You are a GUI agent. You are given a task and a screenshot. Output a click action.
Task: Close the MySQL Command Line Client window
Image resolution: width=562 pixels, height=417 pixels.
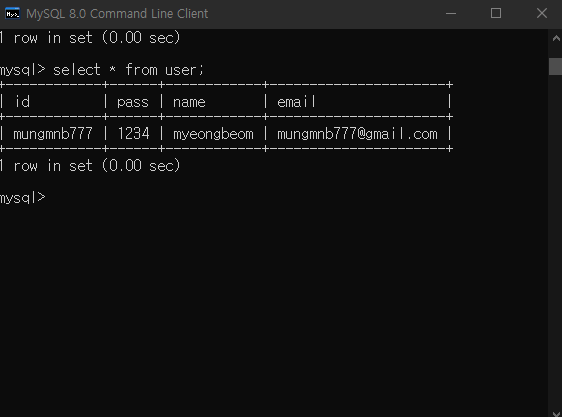pyautogui.click(x=542, y=14)
